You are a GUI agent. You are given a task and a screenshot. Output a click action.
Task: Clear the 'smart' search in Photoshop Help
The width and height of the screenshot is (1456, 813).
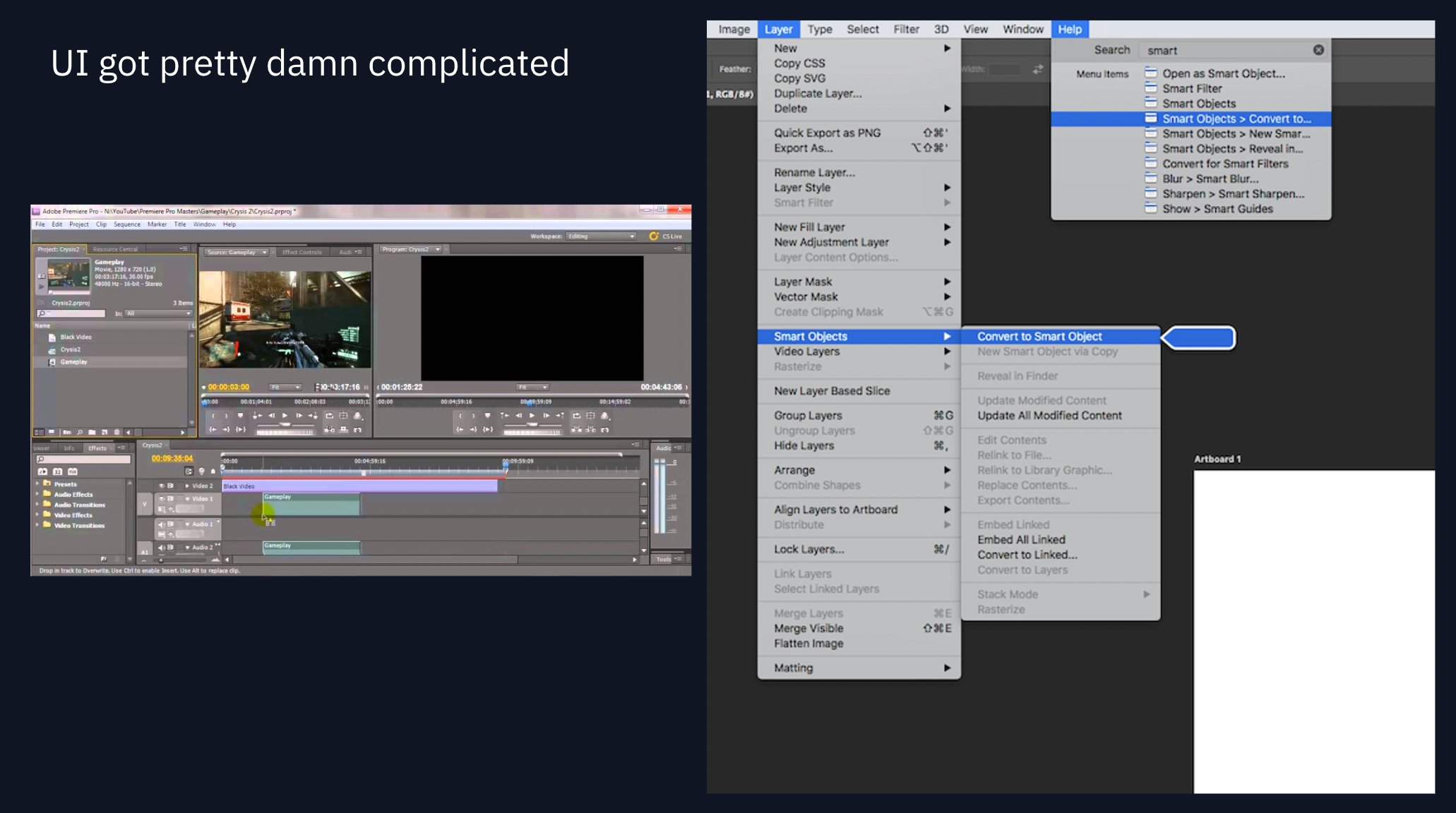[1318, 50]
